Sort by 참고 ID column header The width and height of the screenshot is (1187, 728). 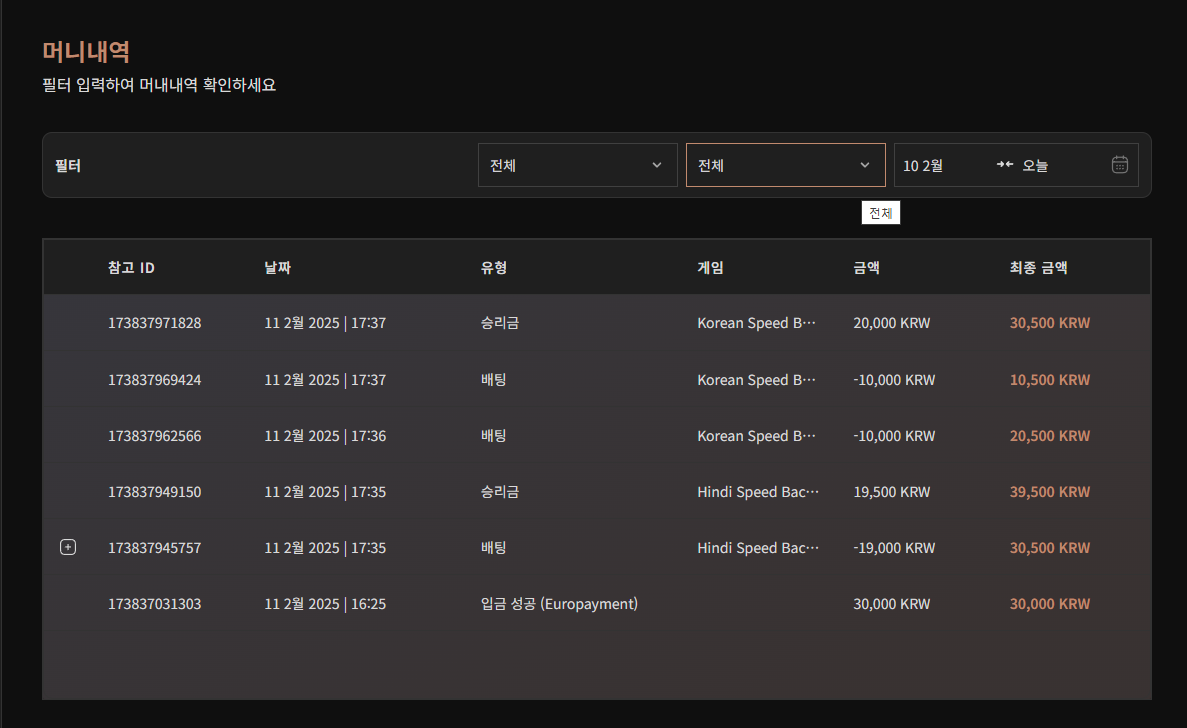[x=131, y=267]
